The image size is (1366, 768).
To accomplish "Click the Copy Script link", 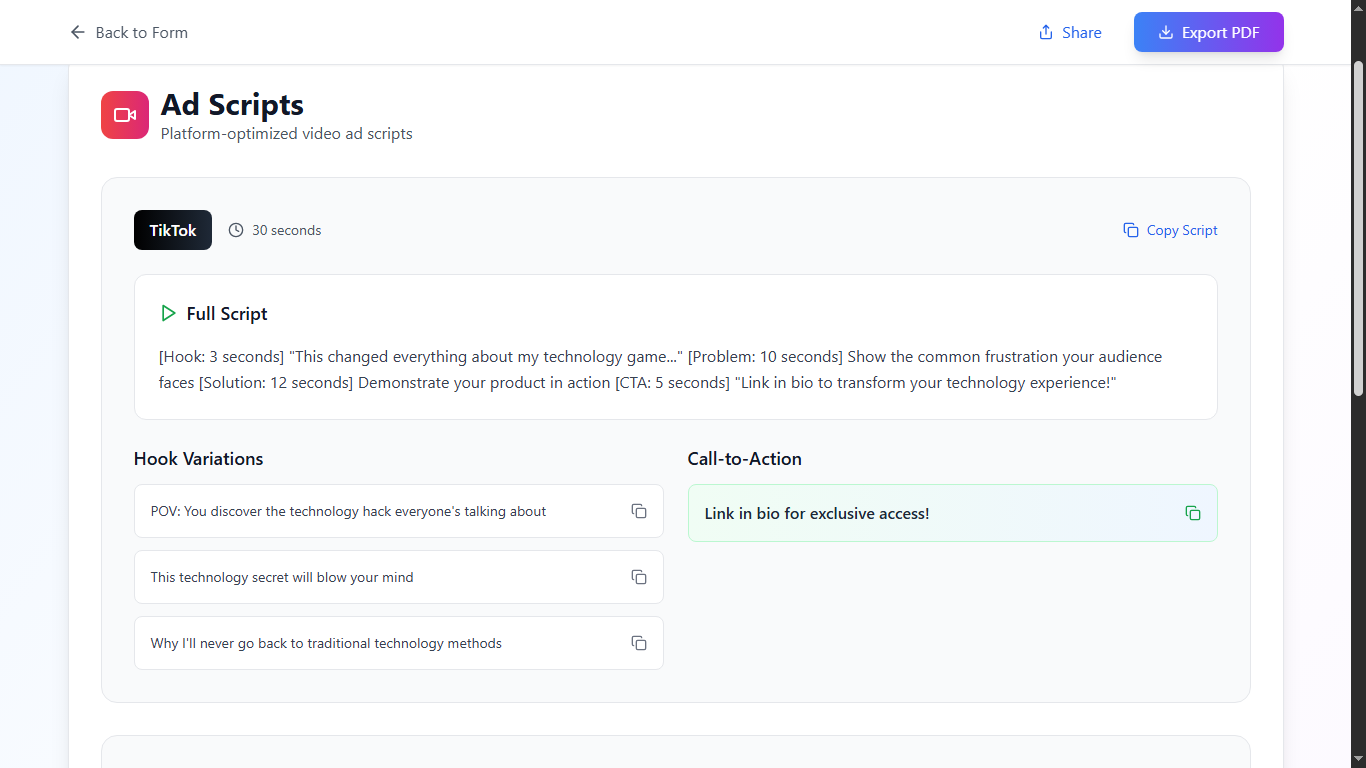I will point(1181,230).
